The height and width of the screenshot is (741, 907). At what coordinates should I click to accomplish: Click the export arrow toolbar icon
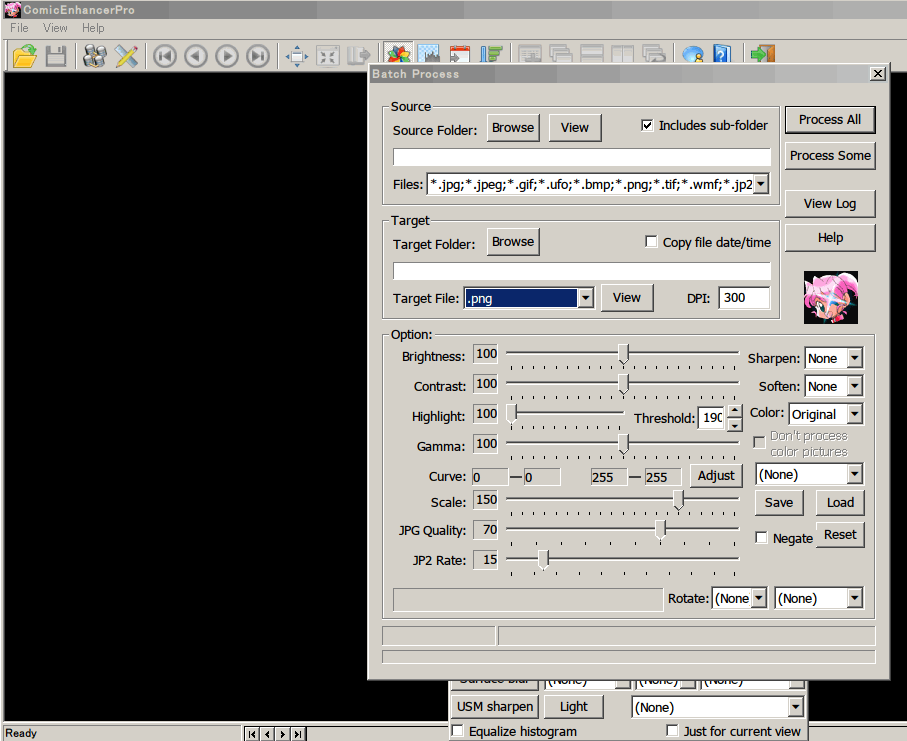click(x=359, y=56)
